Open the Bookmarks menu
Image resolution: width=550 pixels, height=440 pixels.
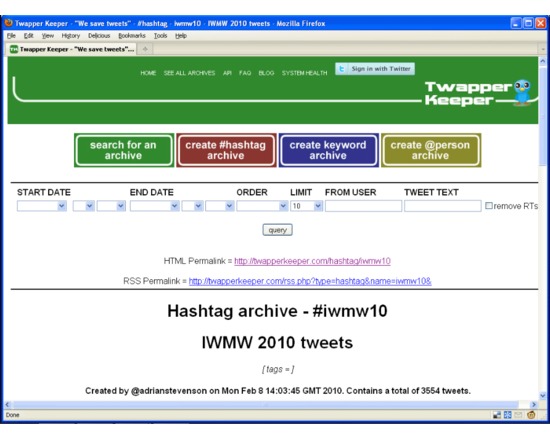pyautogui.click(x=132, y=36)
